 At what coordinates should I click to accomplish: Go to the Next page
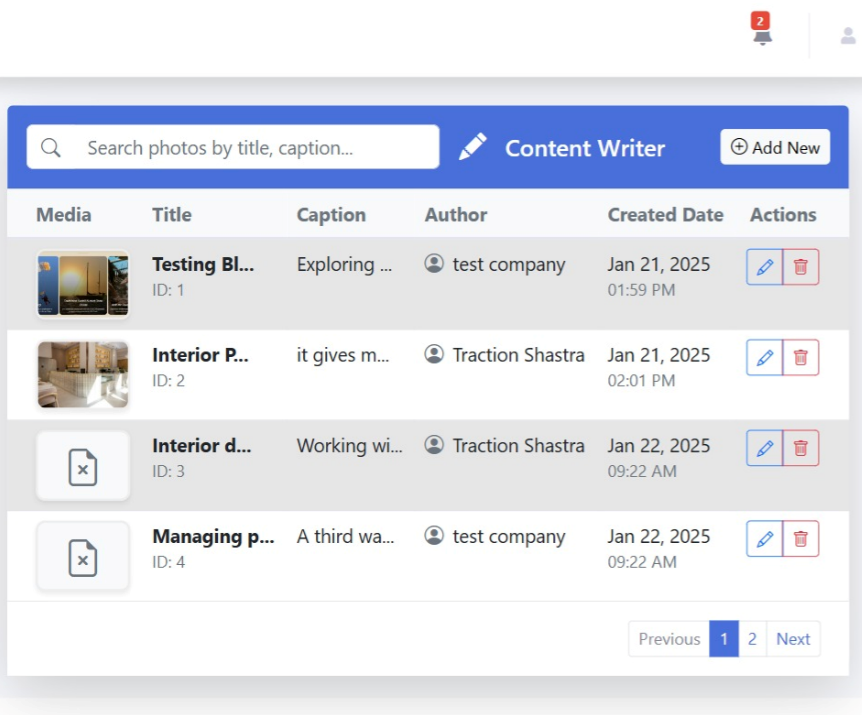click(793, 639)
